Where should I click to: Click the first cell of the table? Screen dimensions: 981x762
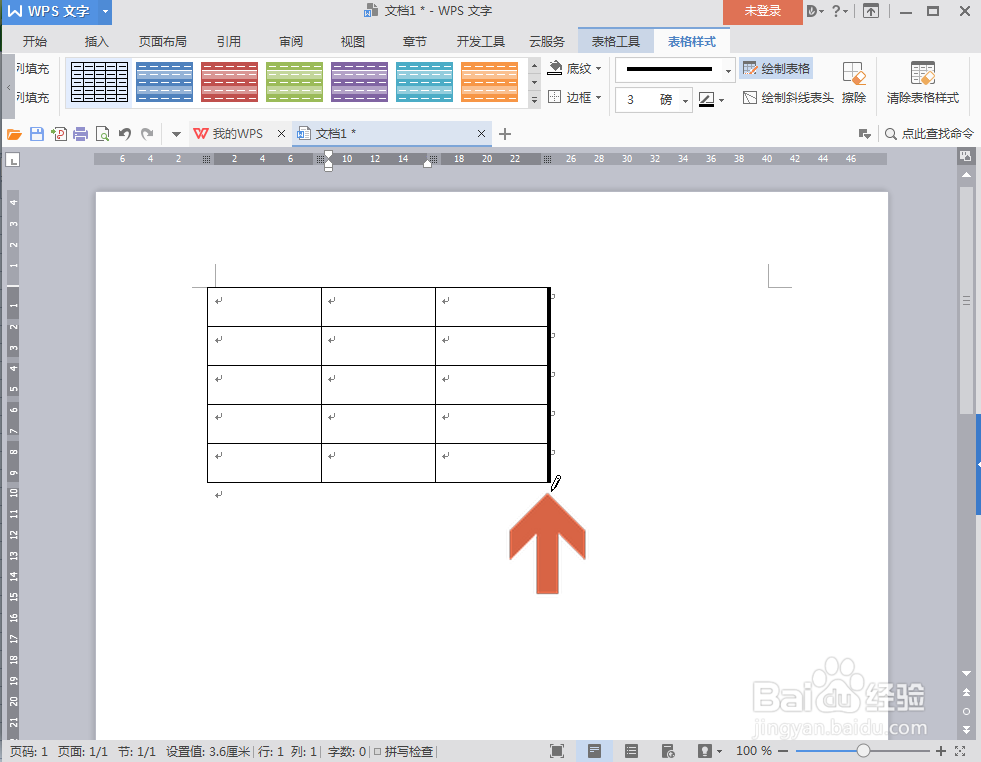[264, 307]
